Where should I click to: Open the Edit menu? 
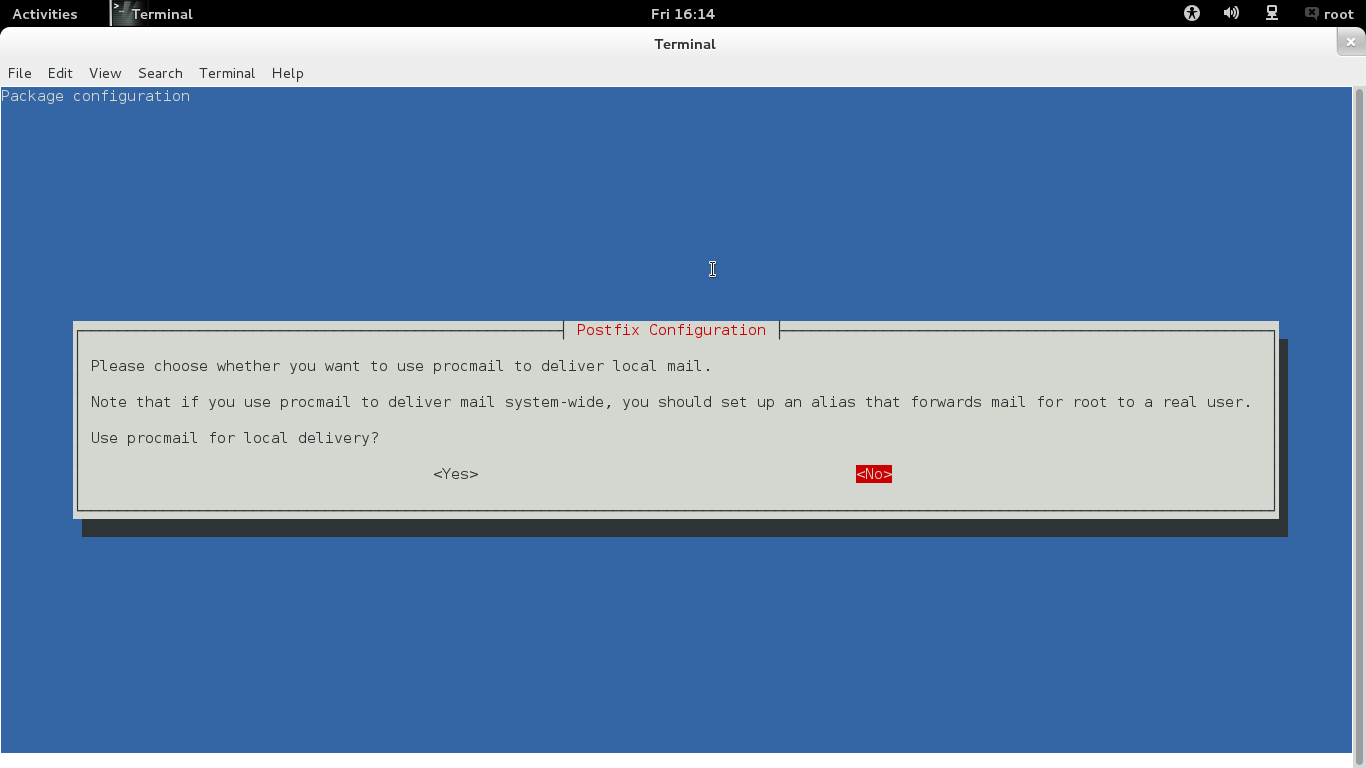pos(60,73)
